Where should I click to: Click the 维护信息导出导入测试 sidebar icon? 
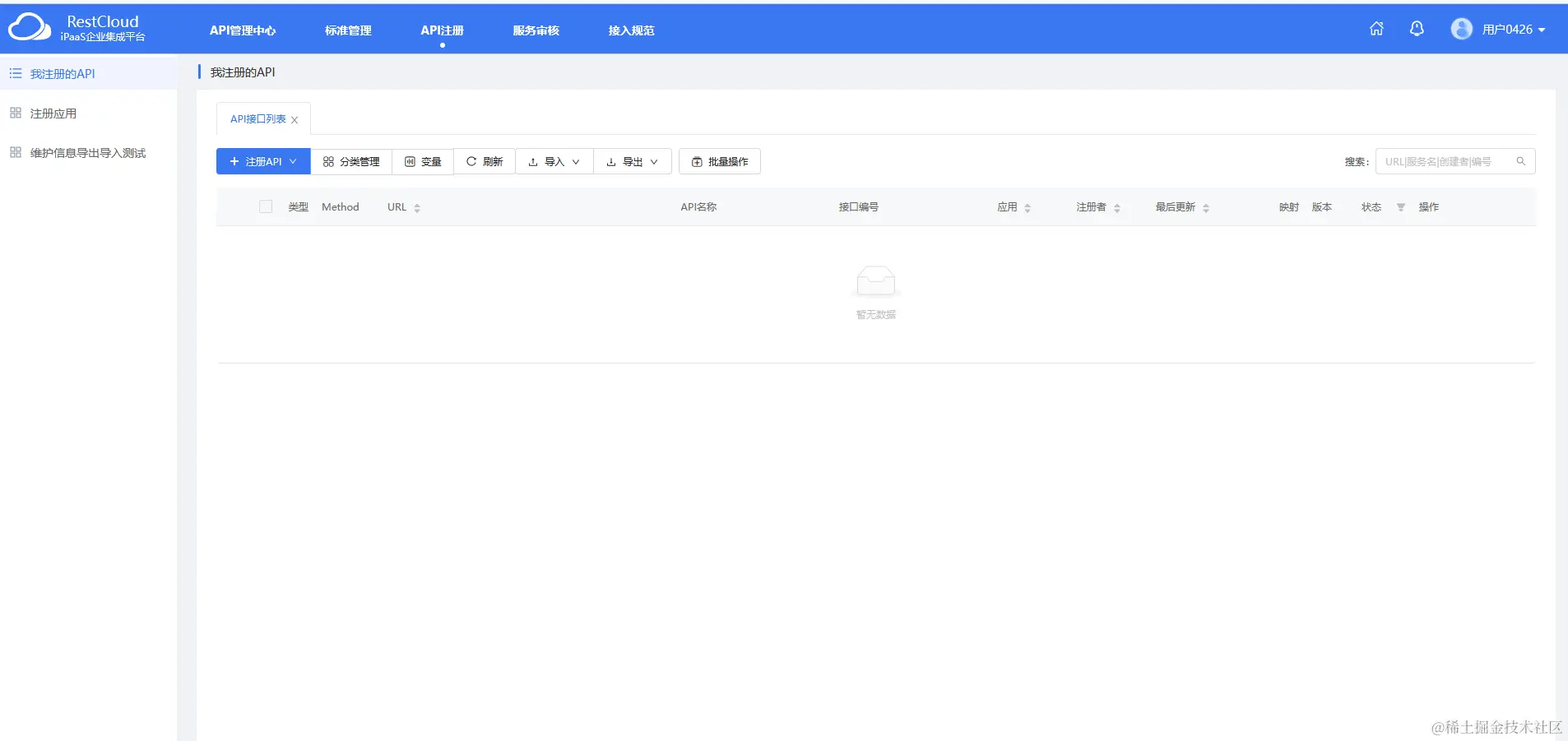(x=16, y=152)
